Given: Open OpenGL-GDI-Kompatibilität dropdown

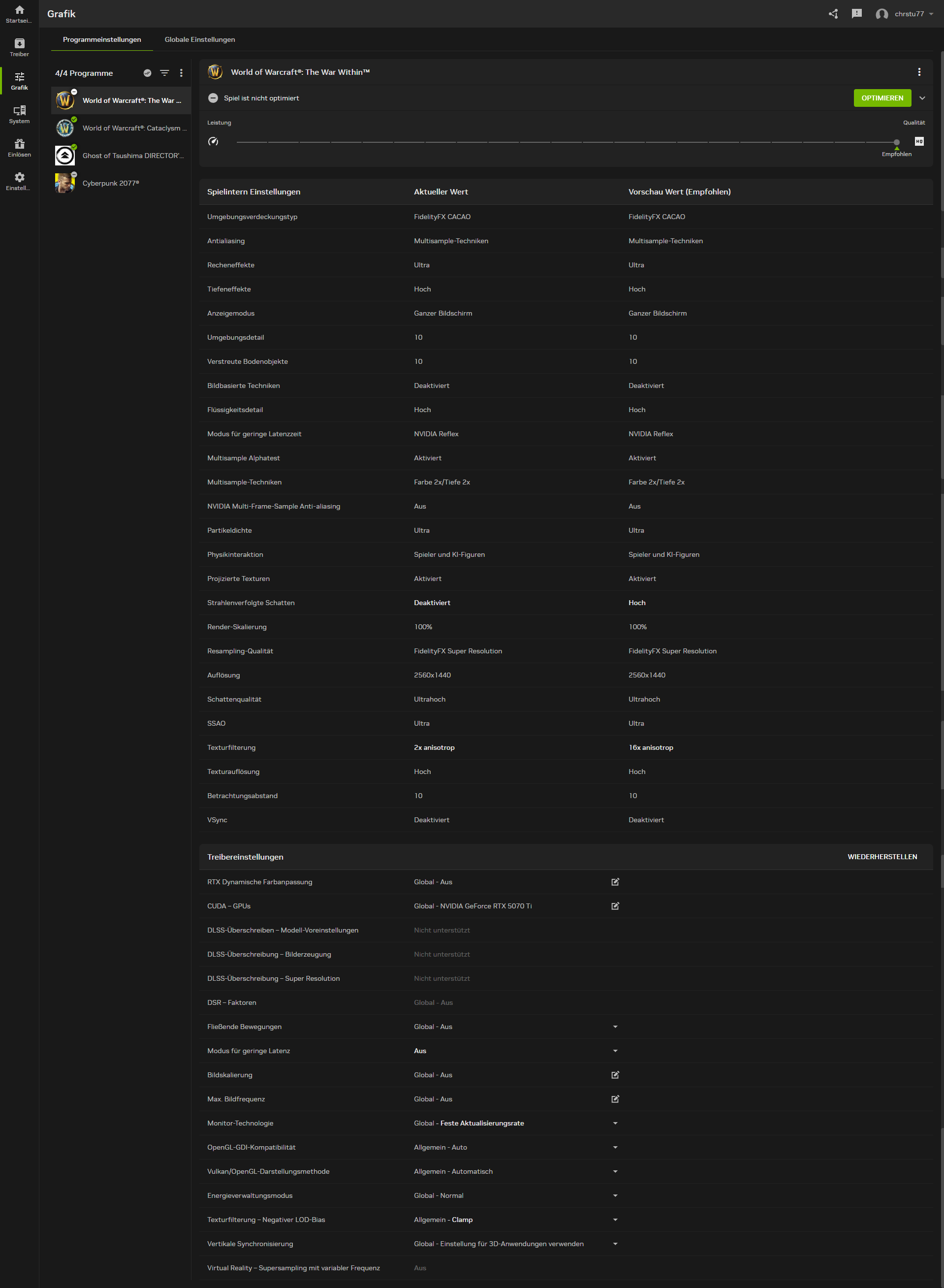Looking at the screenshot, I should point(615,1147).
